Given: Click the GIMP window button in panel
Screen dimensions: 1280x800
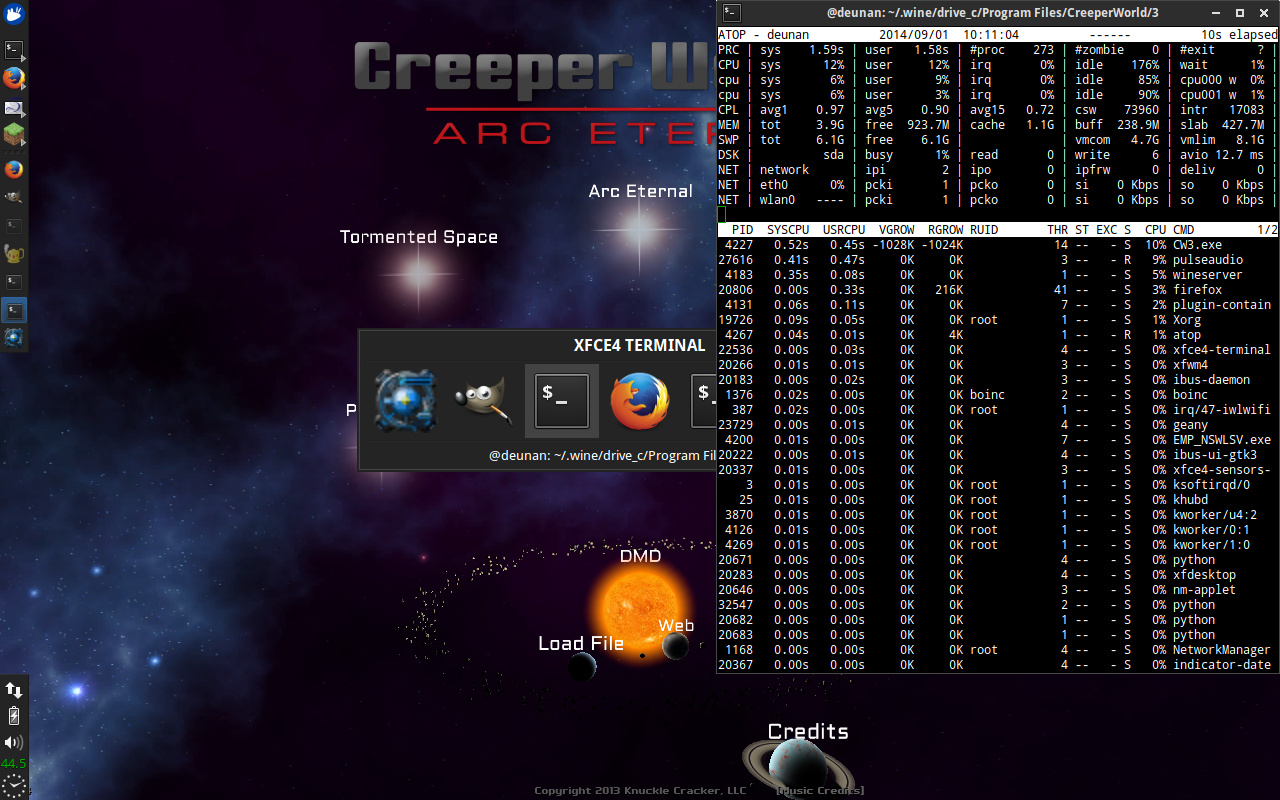Looking at the screenshot, I should point(14,197).
